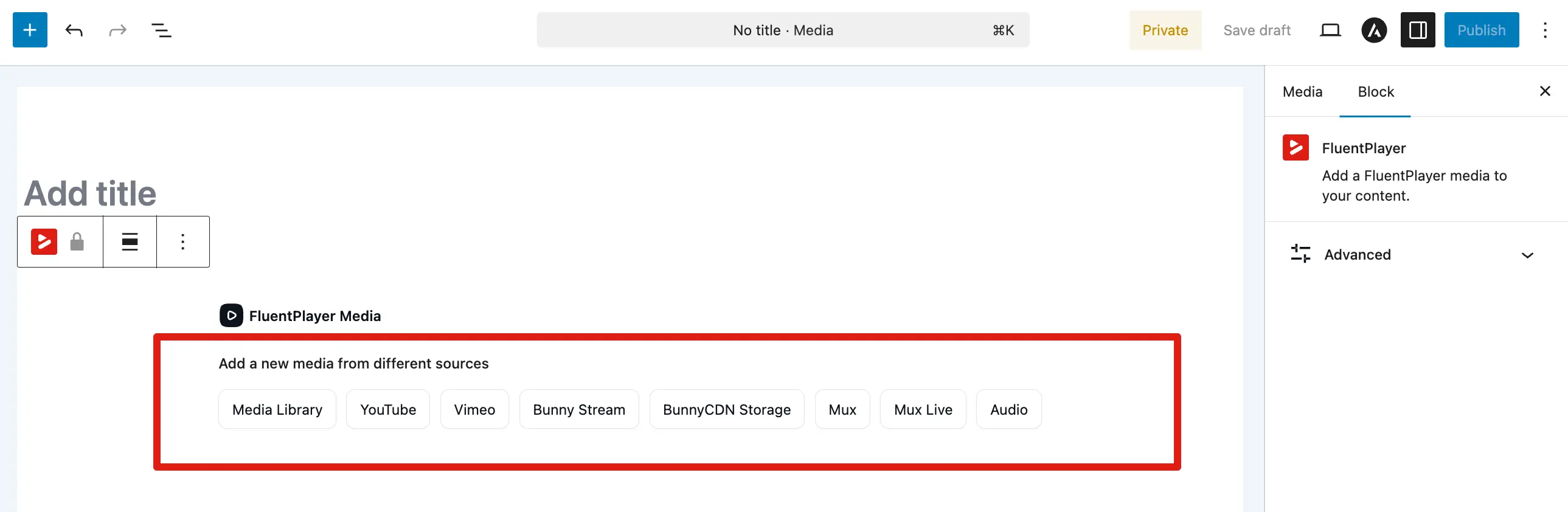Select the Mux source button
This screenshot has width=1568, height=512.
(x=842, y=409)
